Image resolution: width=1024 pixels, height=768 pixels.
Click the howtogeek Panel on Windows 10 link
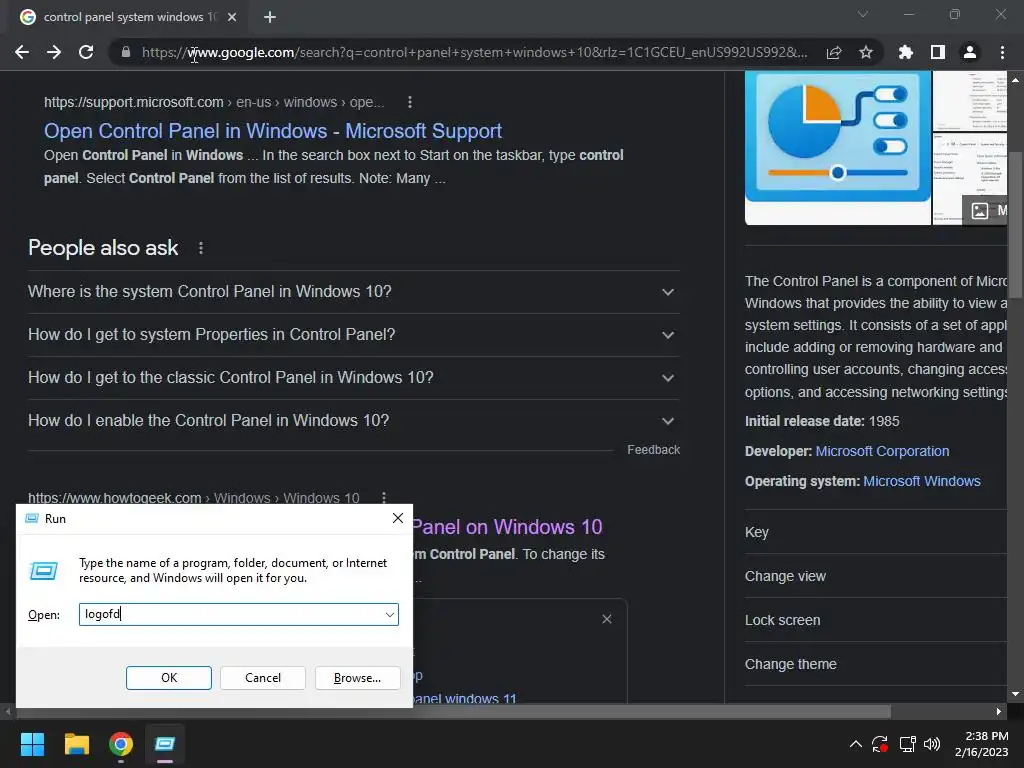pos(507,526)
